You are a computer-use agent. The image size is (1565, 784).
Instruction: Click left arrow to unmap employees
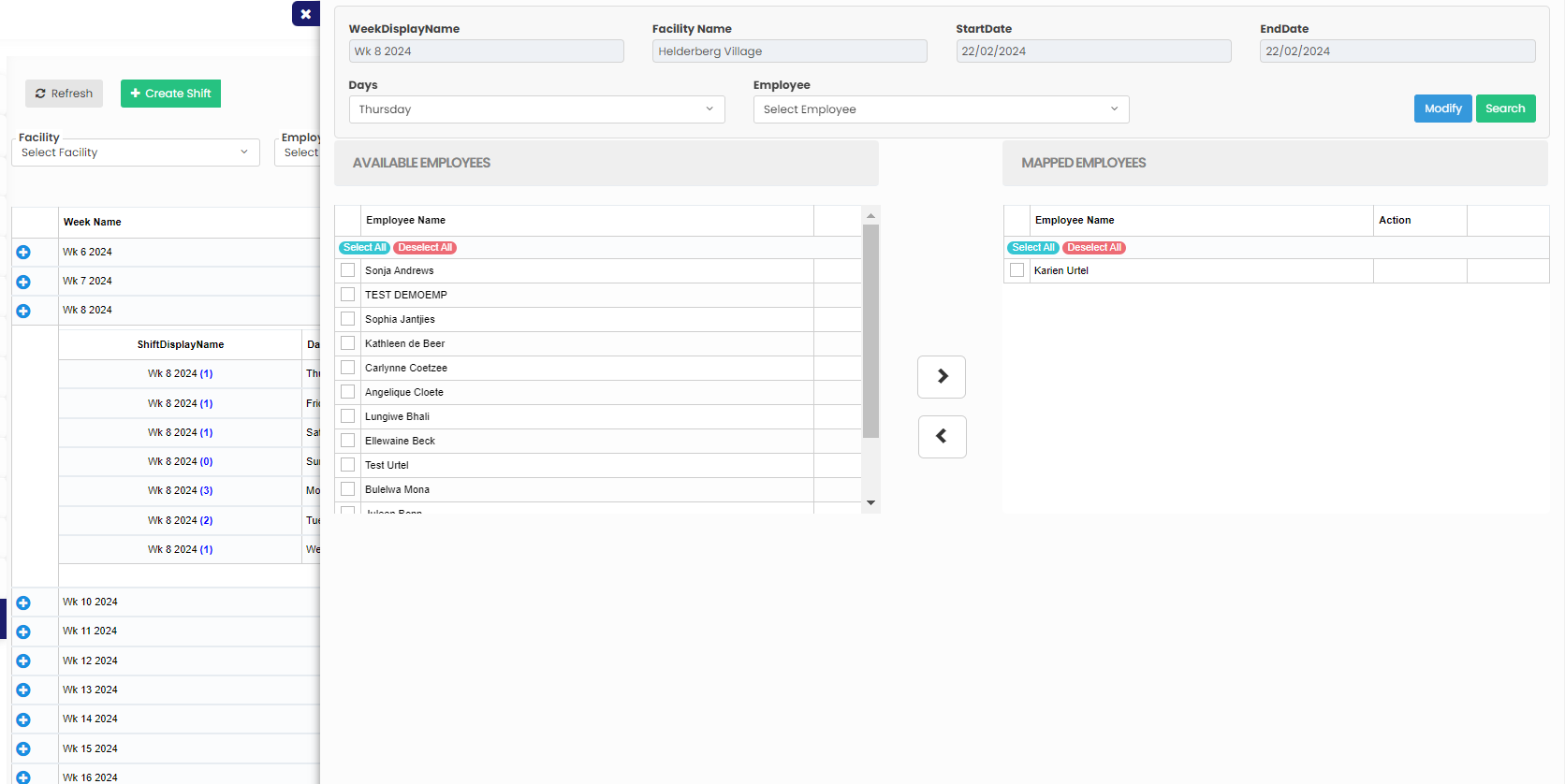942,436
